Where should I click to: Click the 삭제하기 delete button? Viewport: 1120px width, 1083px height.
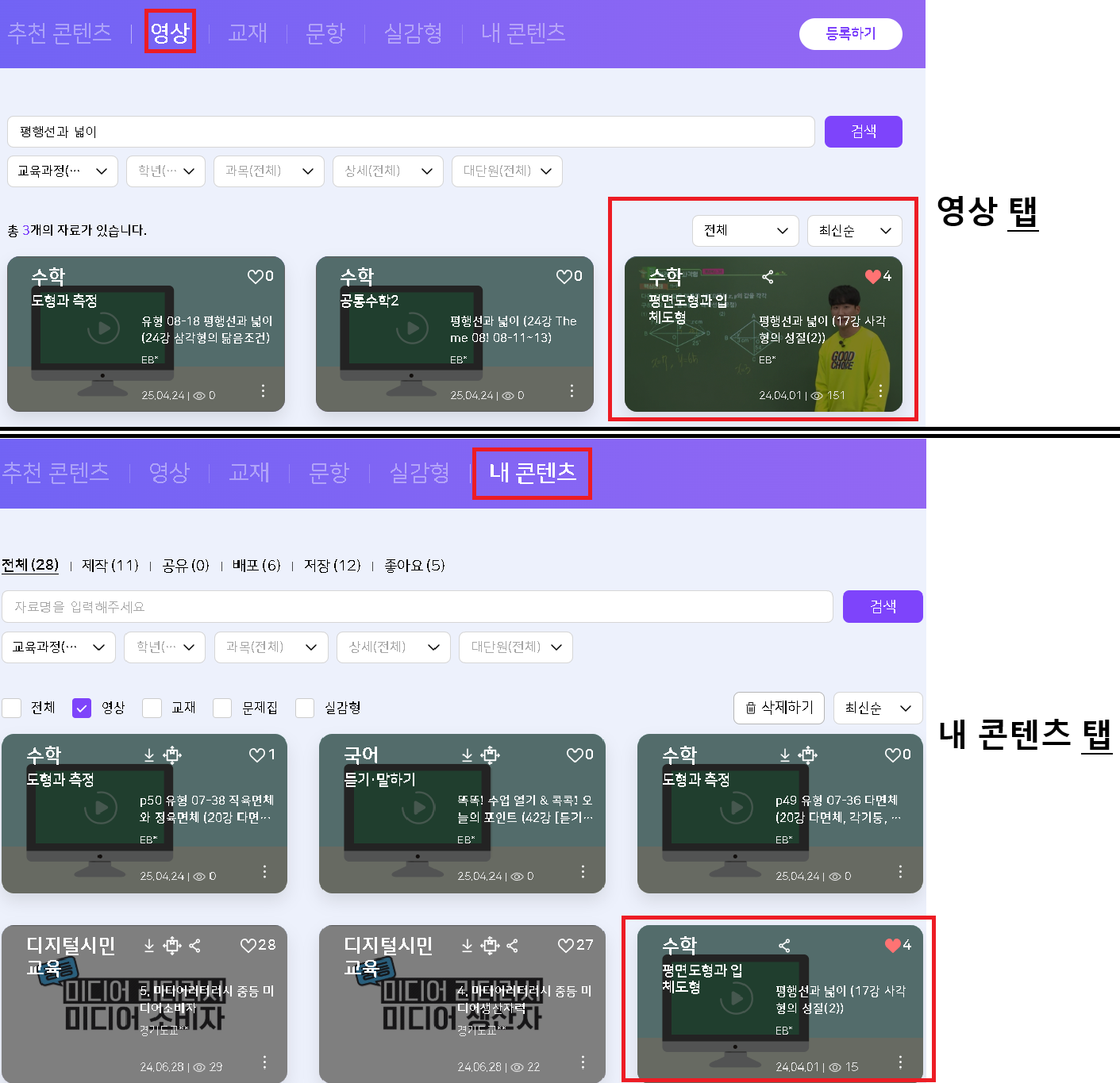point(779,708)
